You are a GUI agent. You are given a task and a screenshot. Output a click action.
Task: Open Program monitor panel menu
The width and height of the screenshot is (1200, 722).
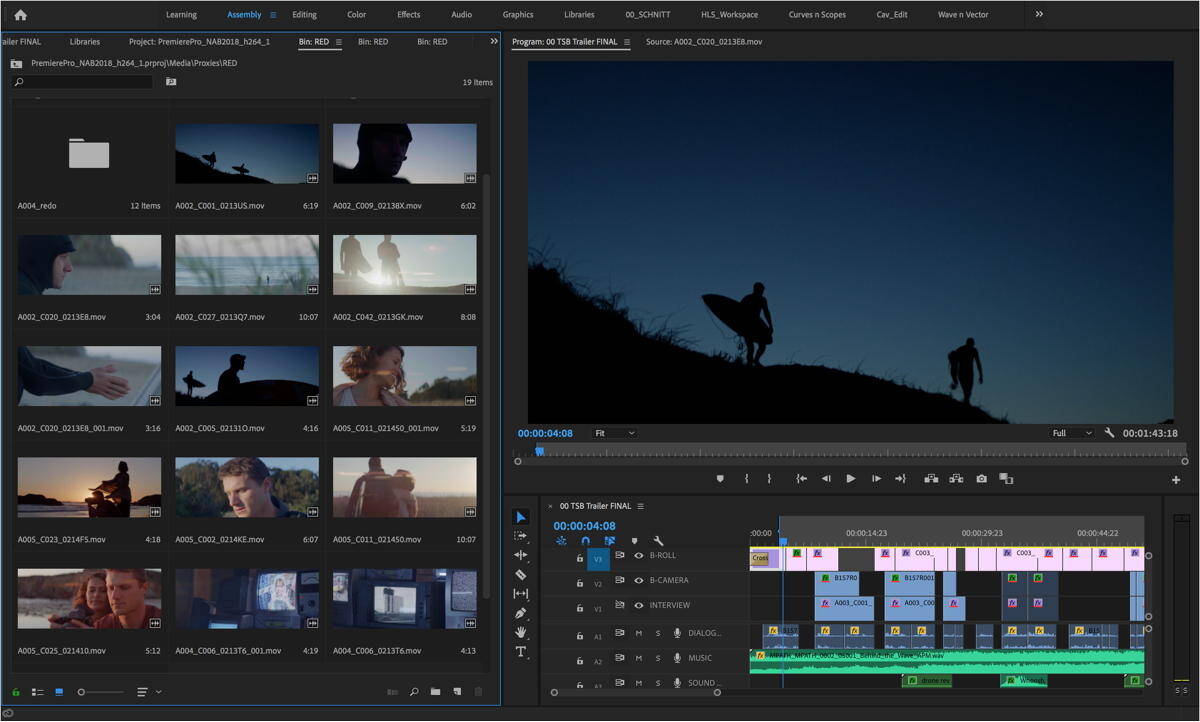point(627,42)
